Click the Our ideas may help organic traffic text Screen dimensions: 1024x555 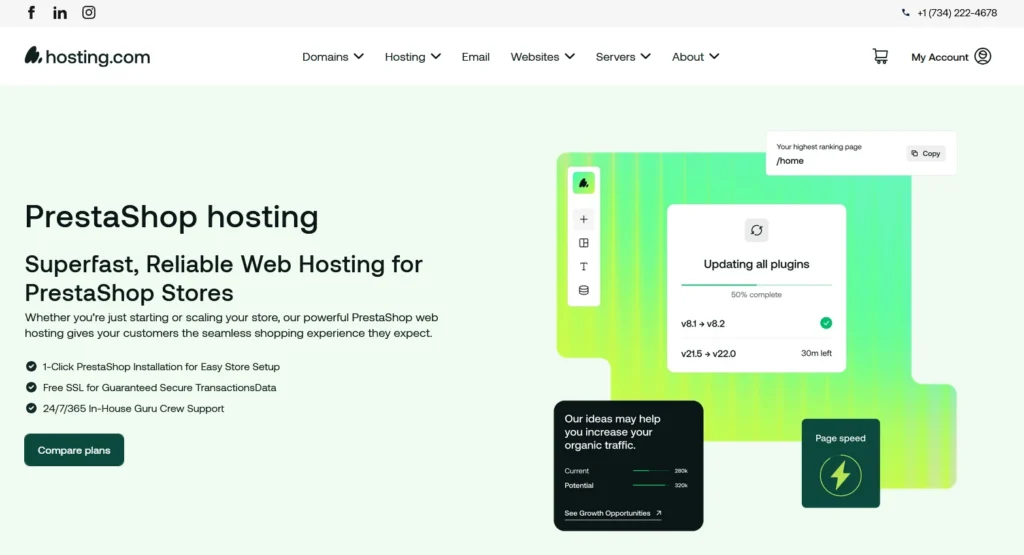[x=613, y=432]
